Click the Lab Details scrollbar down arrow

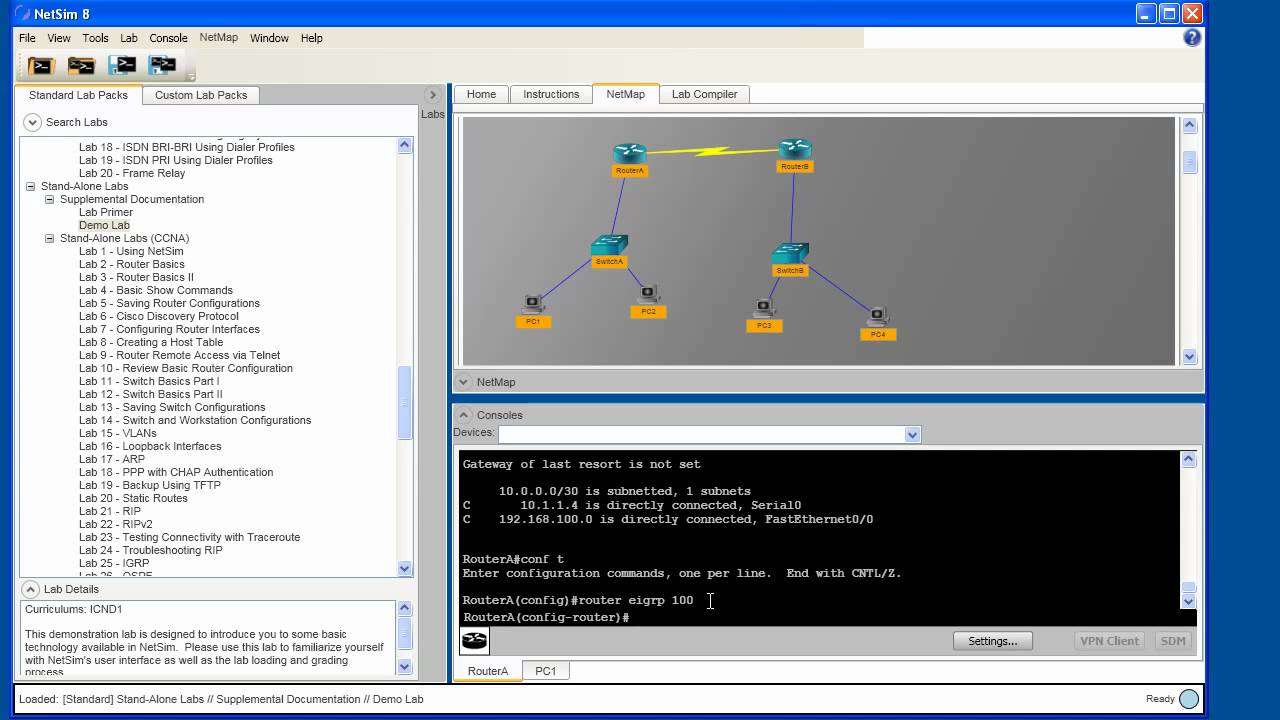pyautogui.click(x=405, y=666)
